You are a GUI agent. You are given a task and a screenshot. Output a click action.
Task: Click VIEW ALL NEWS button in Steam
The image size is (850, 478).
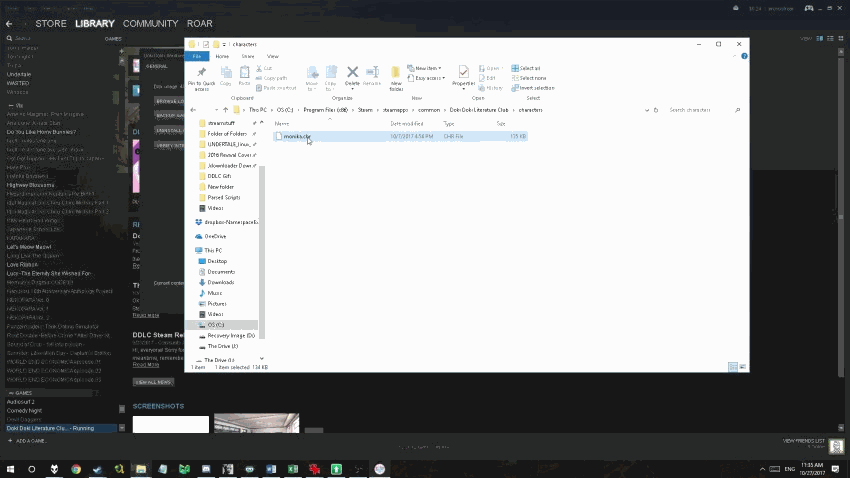pos(153,382)
